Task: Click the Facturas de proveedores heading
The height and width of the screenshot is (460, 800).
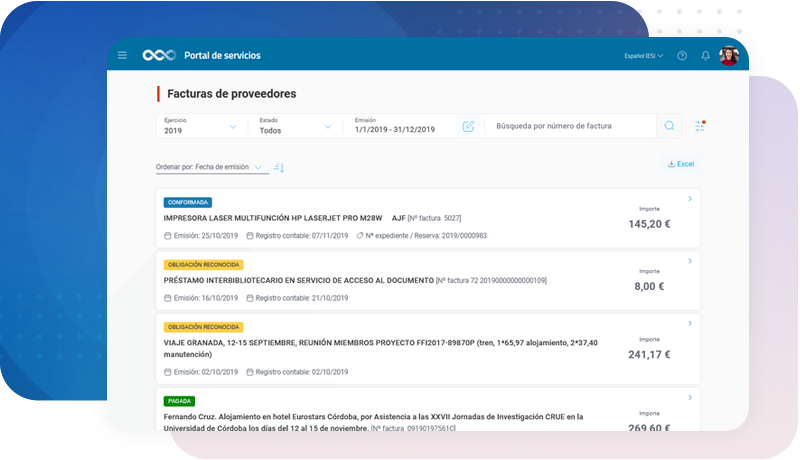Action: pyautogui.click(x=232, y=94)
